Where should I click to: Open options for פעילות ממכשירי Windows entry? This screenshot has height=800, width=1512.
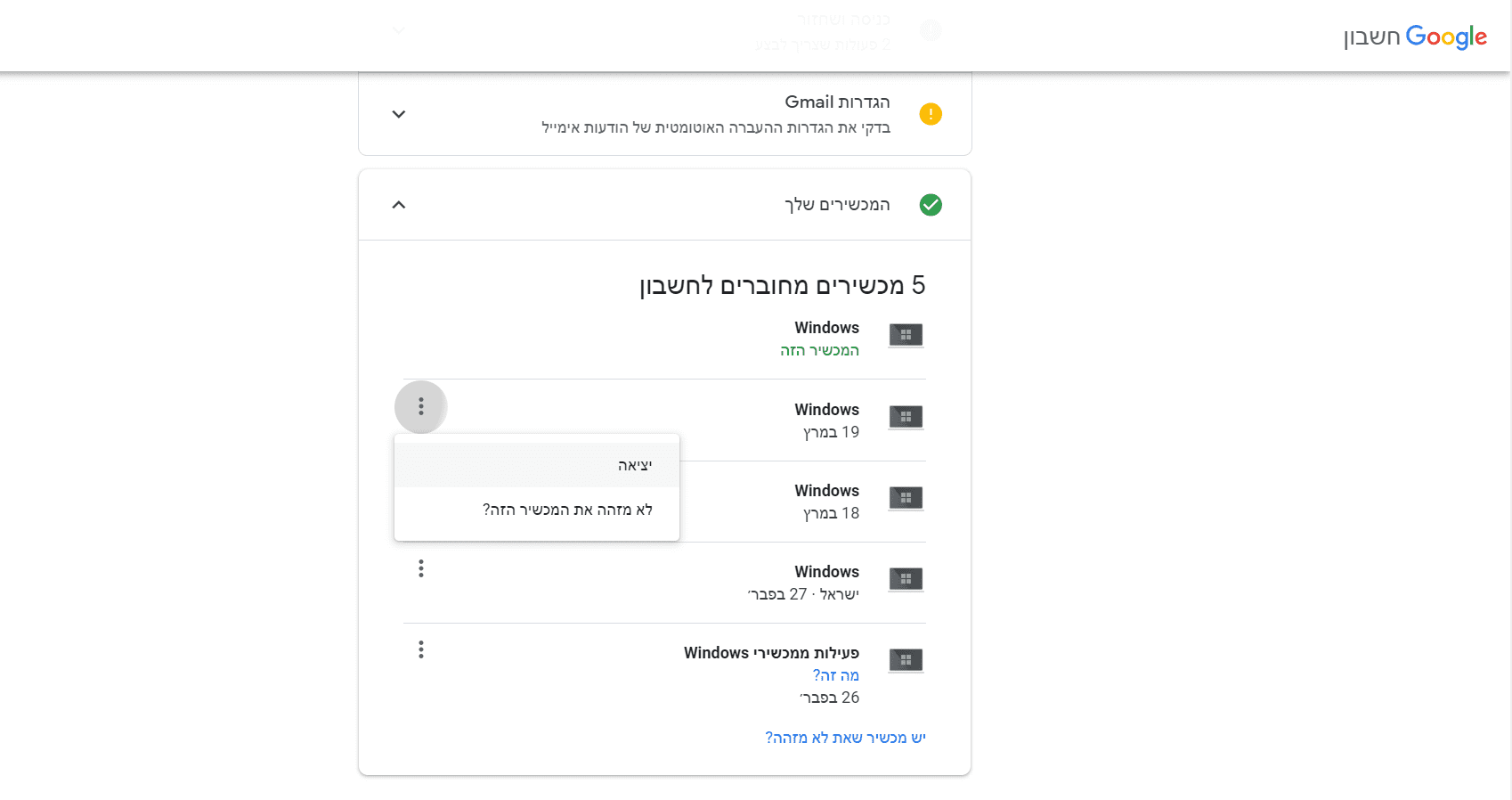(421, 649)
